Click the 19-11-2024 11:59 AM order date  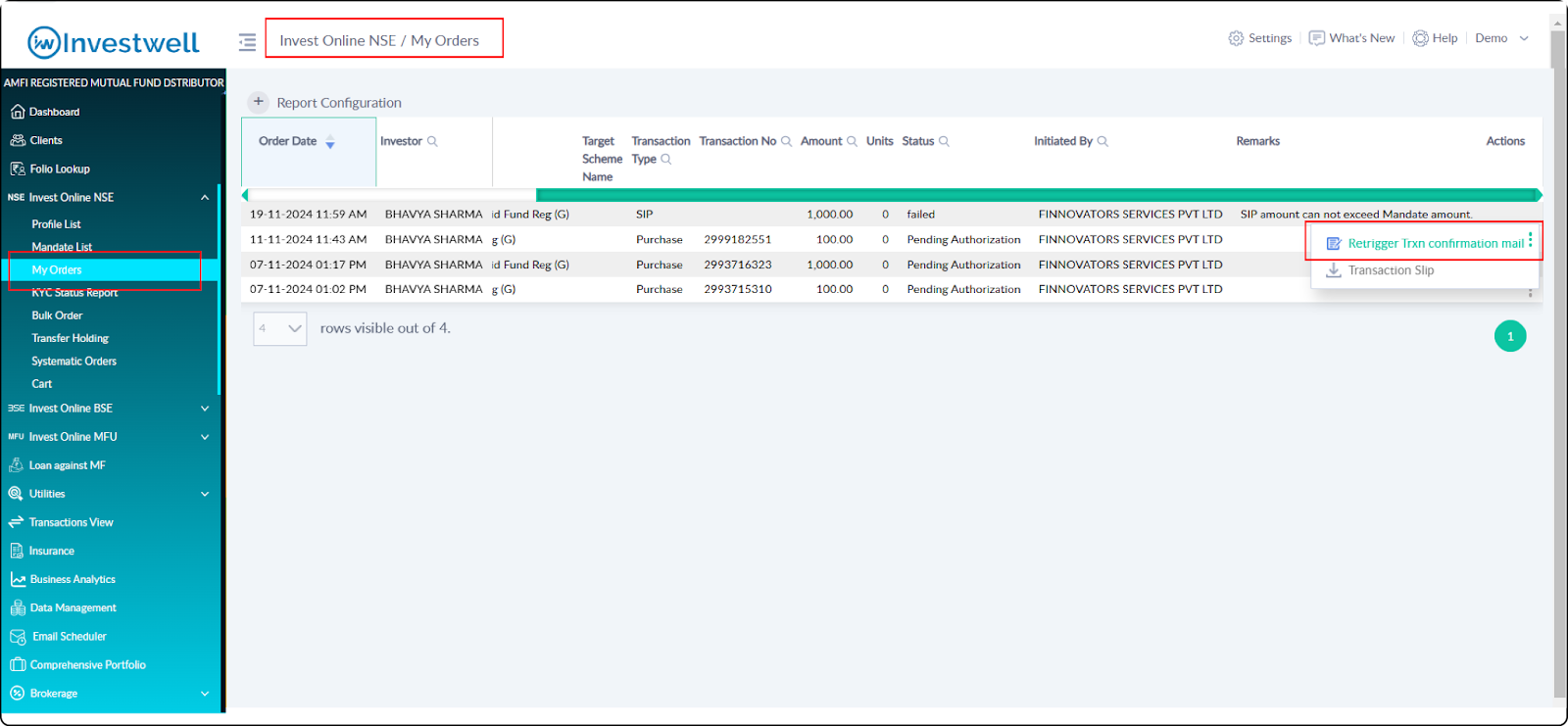tap(308, 215)
